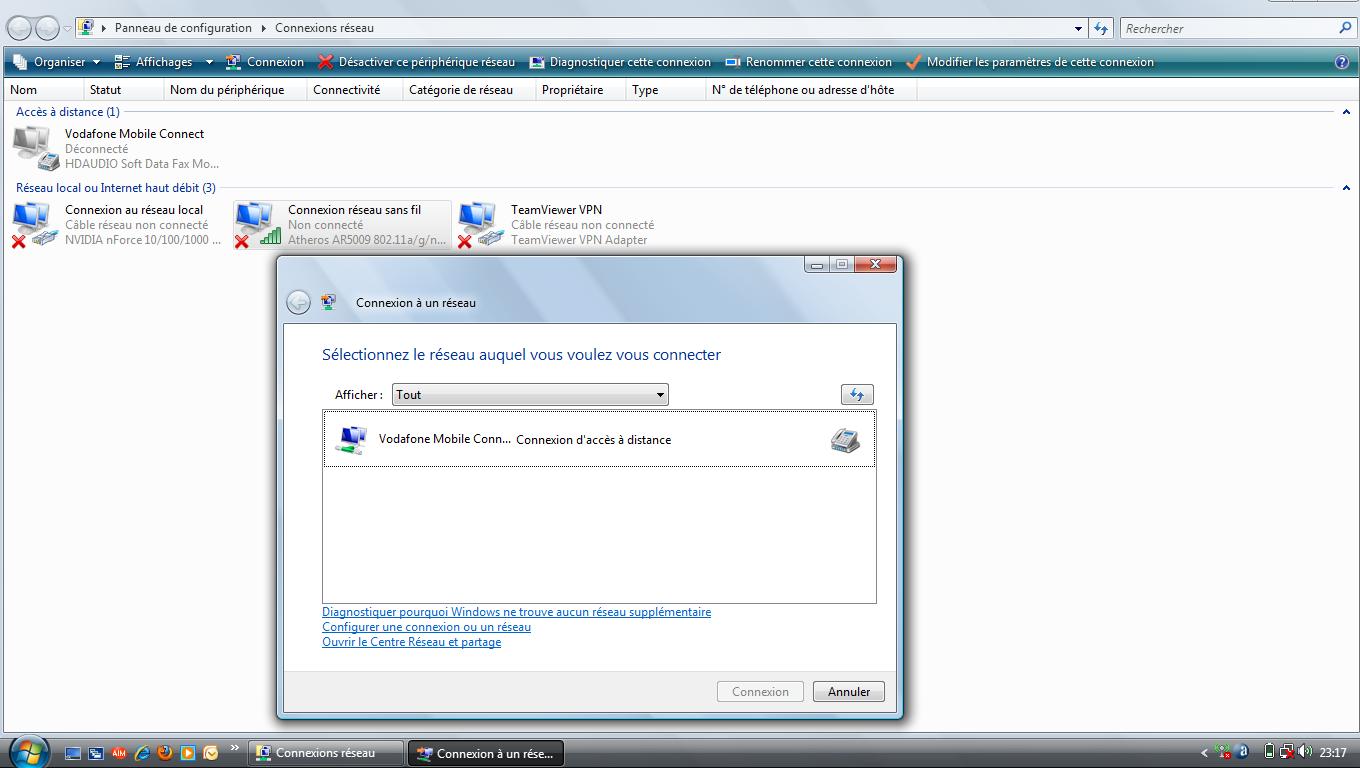1360x768 pixels.
Task: Click the back arrow in connection dialog
Action: point(298,302)
